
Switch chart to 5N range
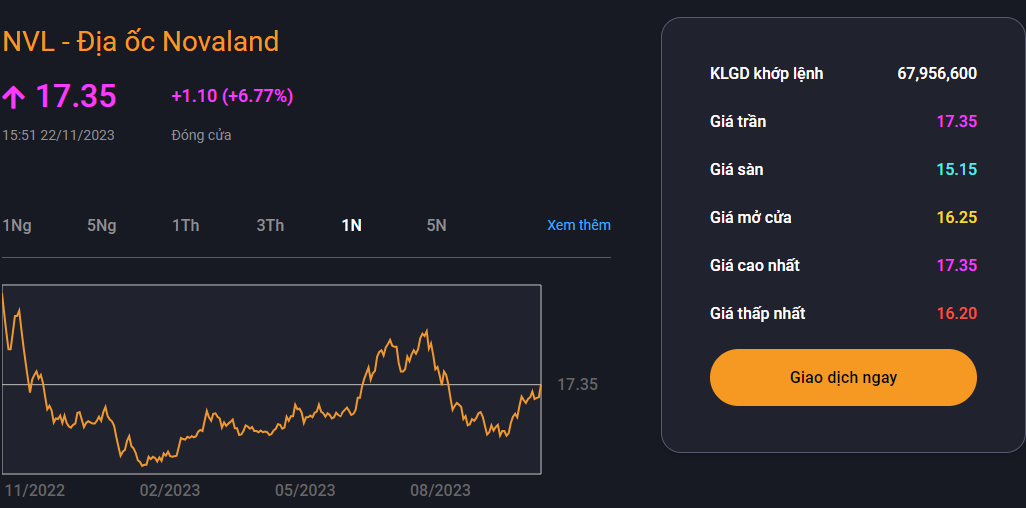pos(436,225)
